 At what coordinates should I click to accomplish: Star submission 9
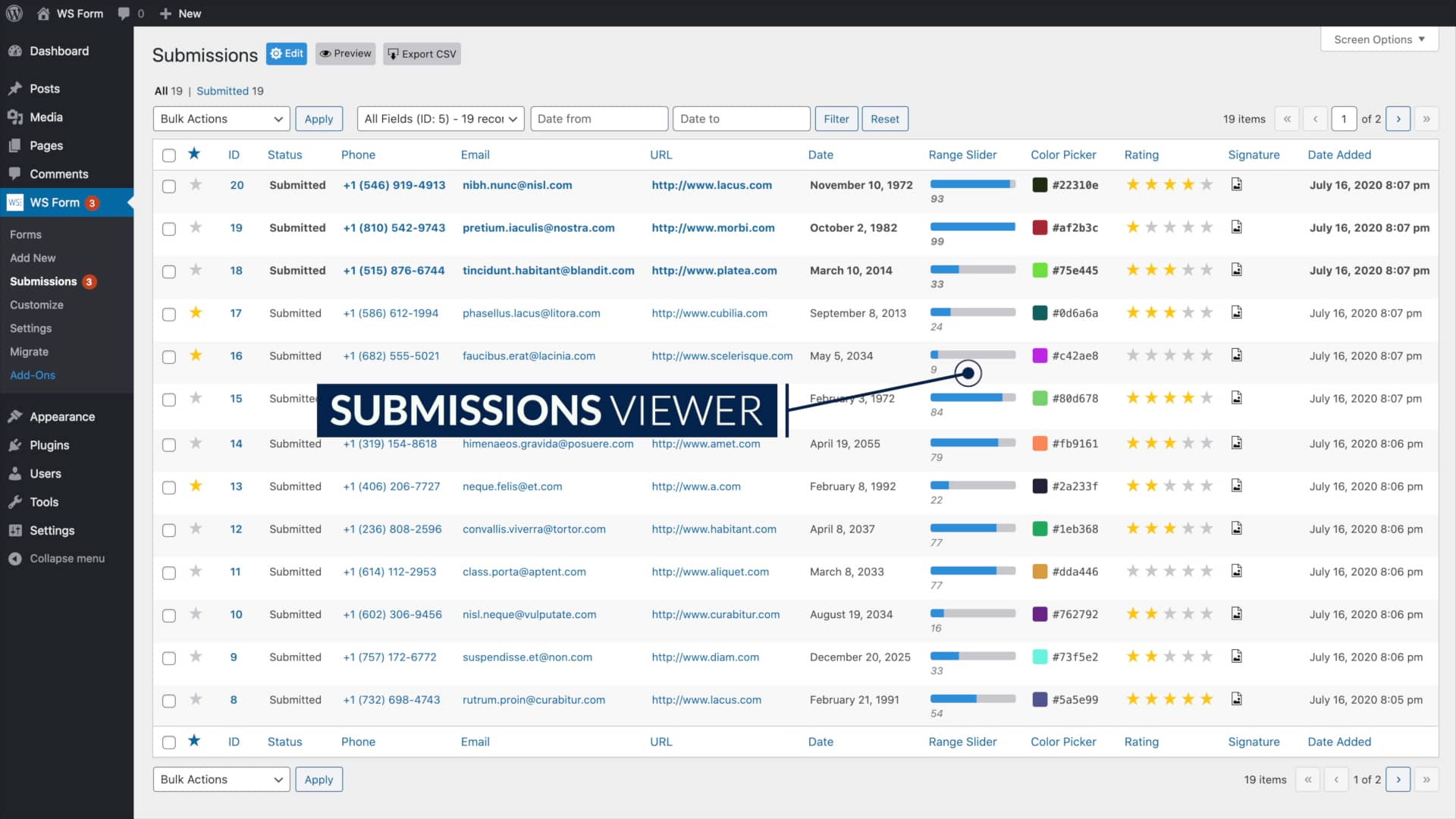(x=196, y=656)
